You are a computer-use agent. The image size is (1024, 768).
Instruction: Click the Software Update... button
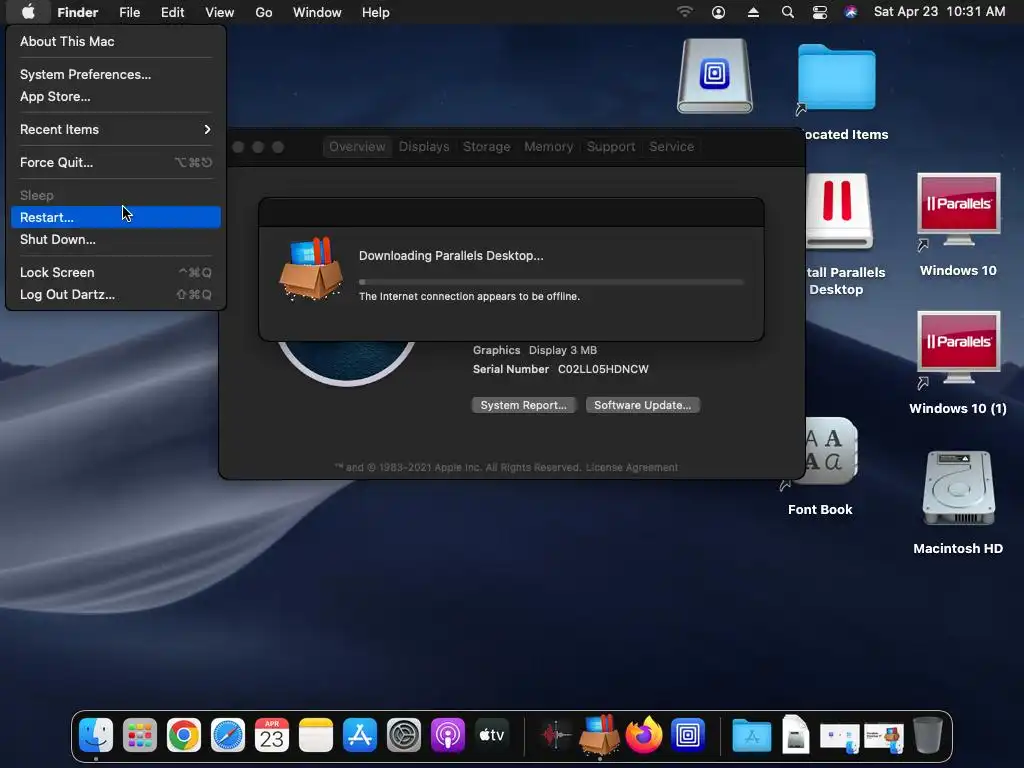tap(643, 405)
